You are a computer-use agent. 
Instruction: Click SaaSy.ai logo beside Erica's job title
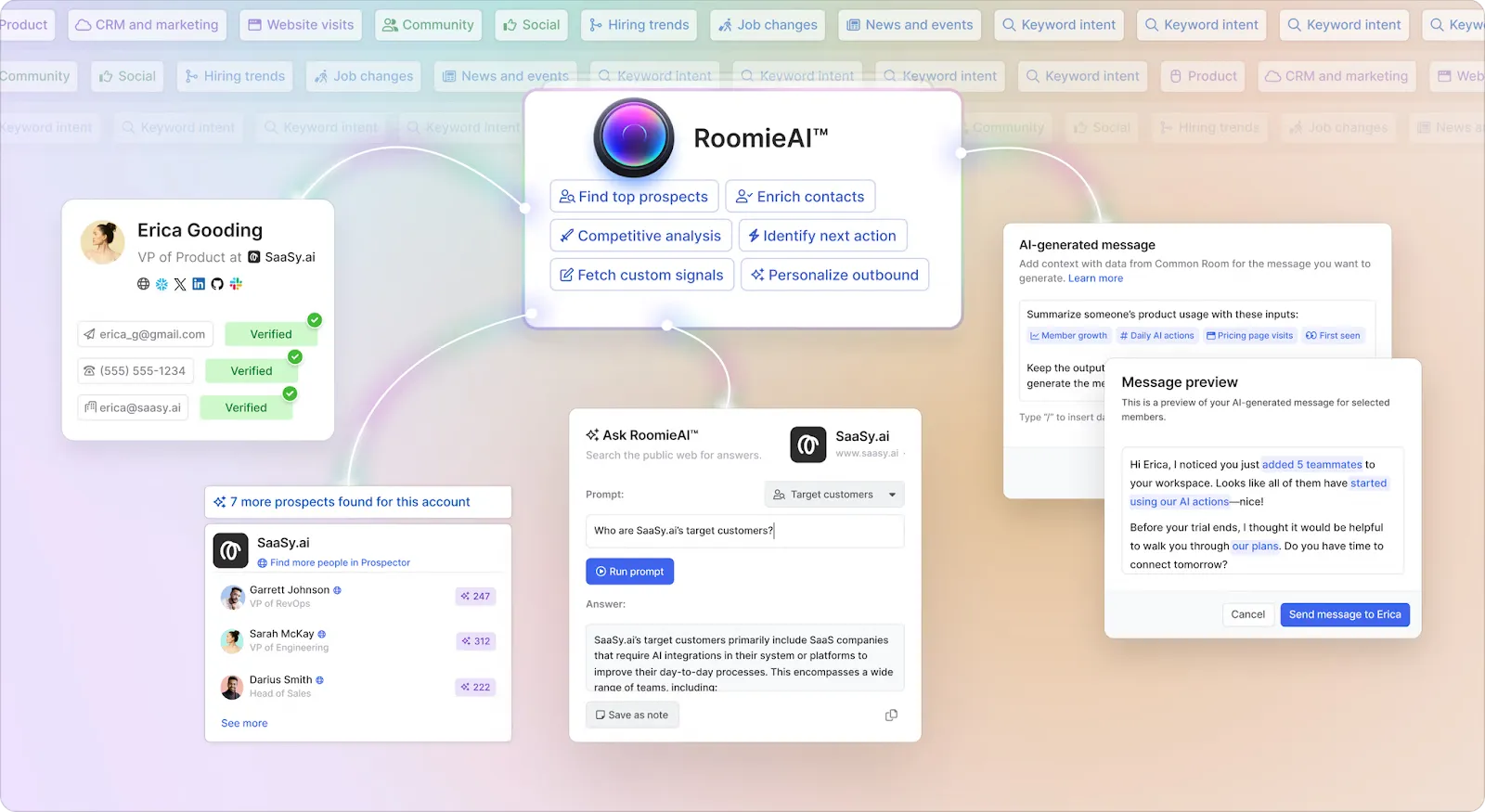click(x=254, y=257)
